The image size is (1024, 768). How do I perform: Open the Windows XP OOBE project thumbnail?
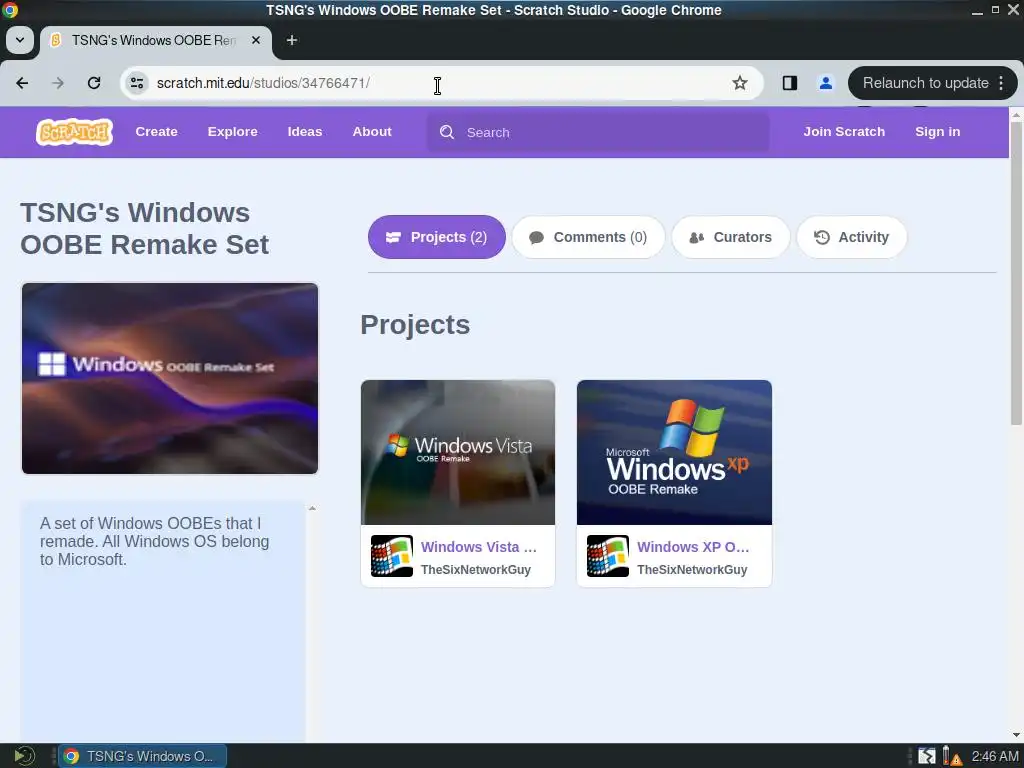coord(674,452)
